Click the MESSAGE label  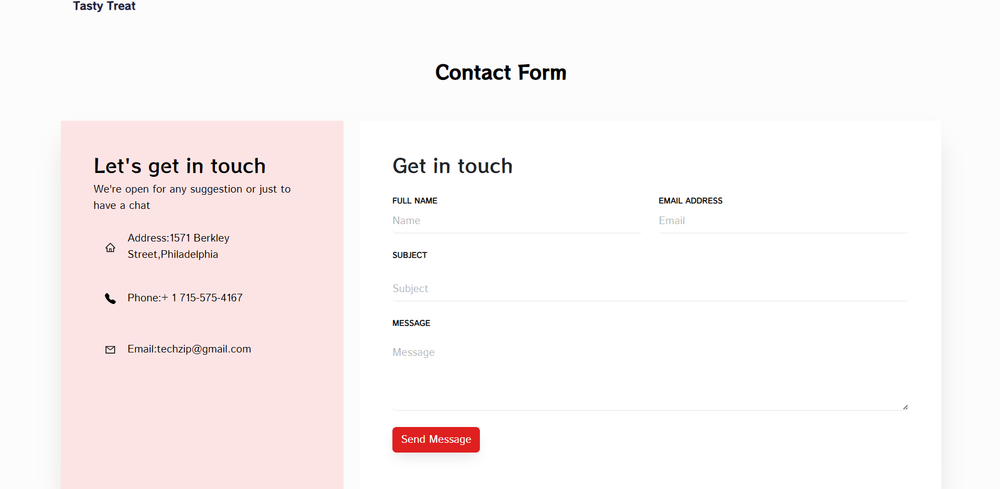point(411,323)
